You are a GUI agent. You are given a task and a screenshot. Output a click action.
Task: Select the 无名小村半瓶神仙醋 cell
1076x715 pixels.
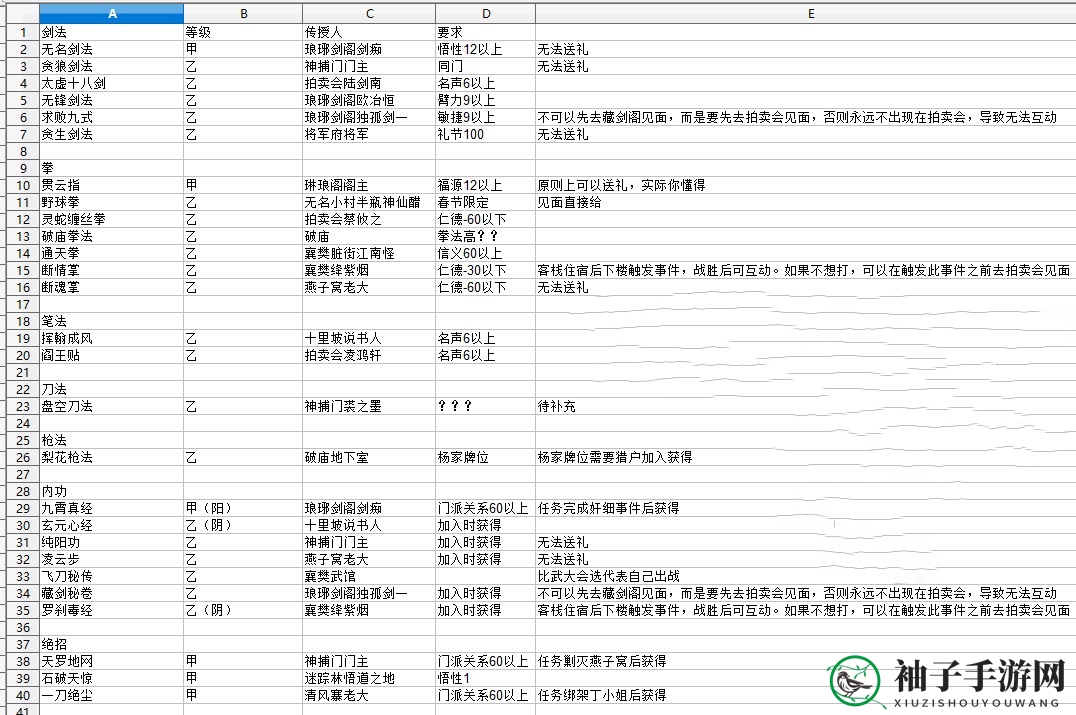pos(369,202)
